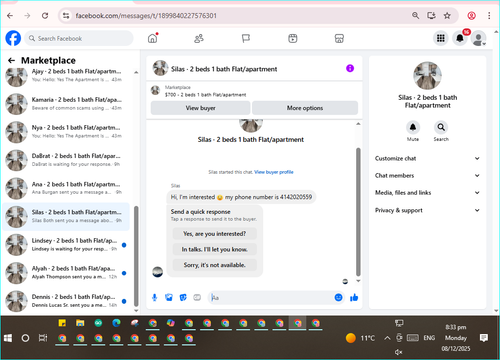Viewport: 500px width, 360px height.
Task: Open Lindsey unread conversation
Action: (66, 245)
